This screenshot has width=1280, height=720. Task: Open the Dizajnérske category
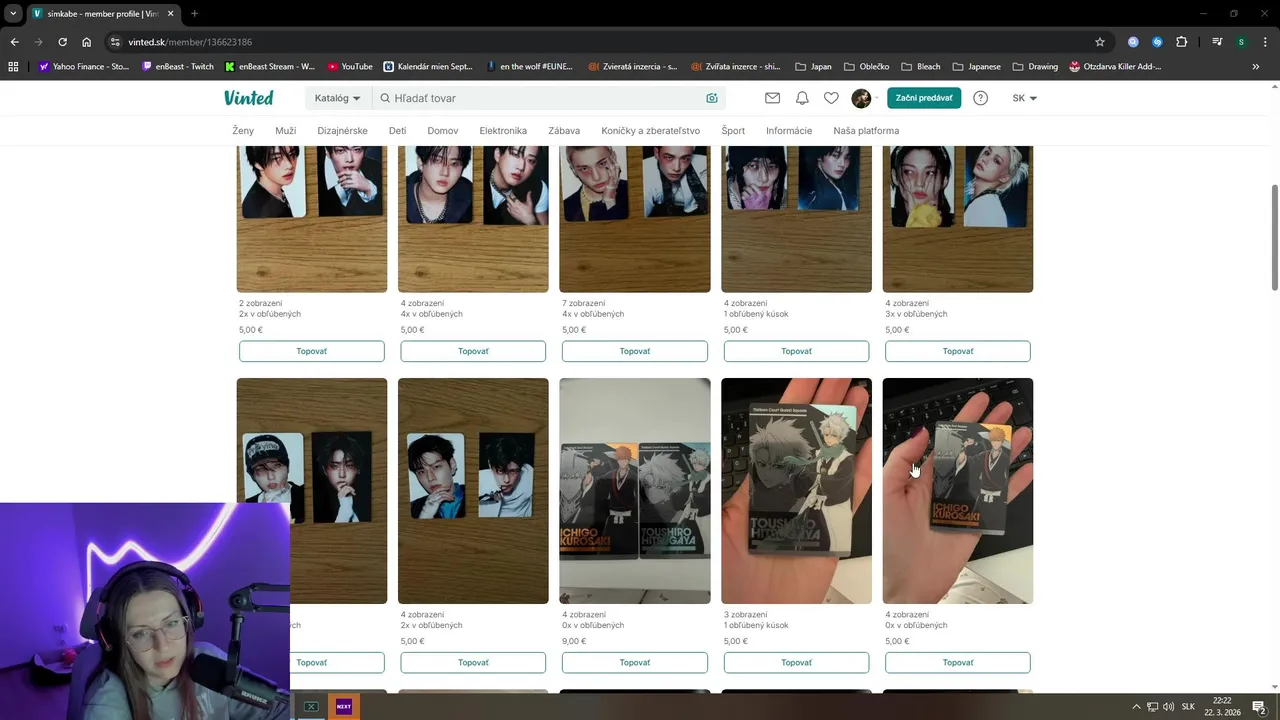click(x=342, y=131)
